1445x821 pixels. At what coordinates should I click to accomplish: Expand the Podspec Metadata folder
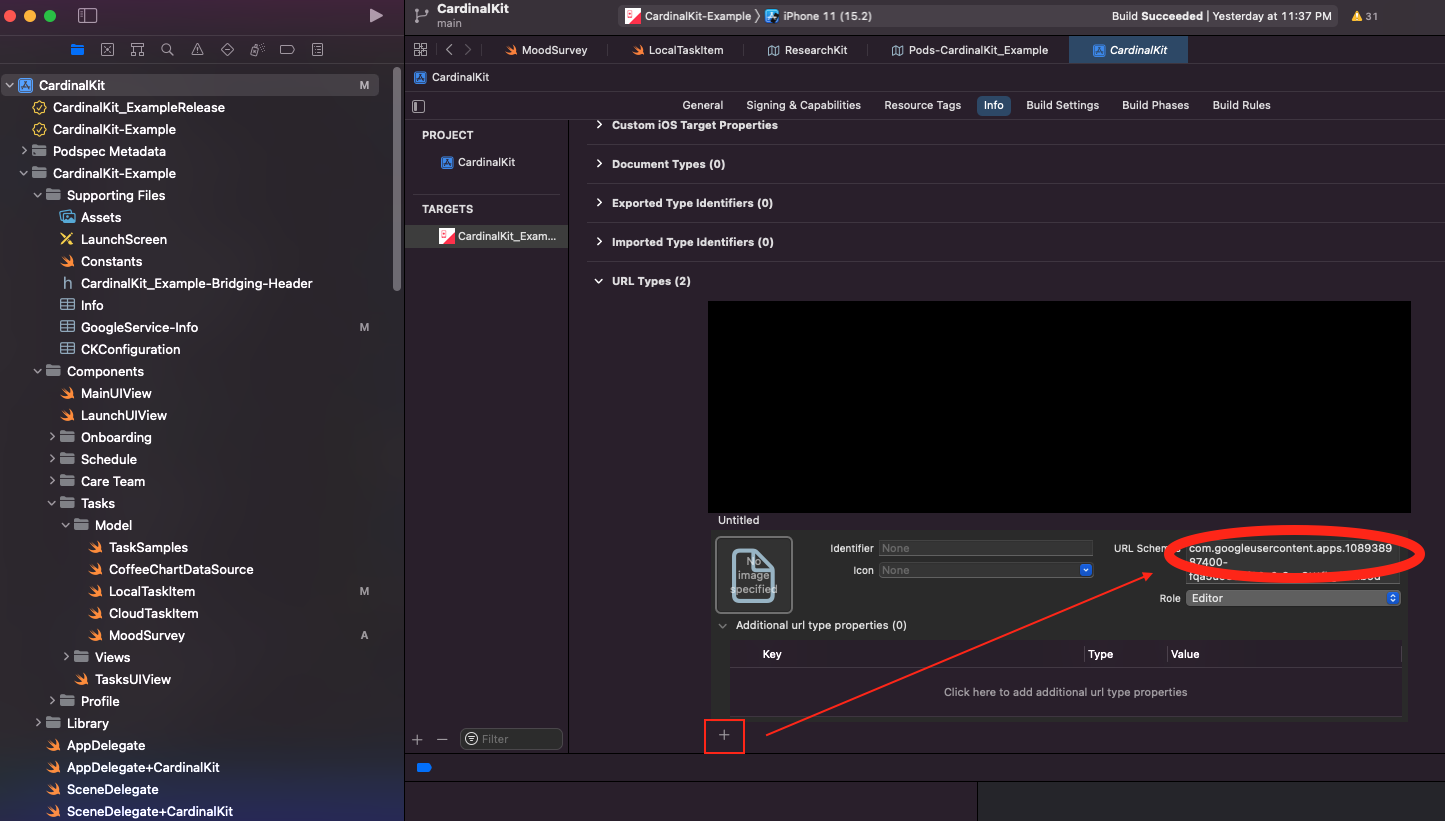click(x=24, y=151)
